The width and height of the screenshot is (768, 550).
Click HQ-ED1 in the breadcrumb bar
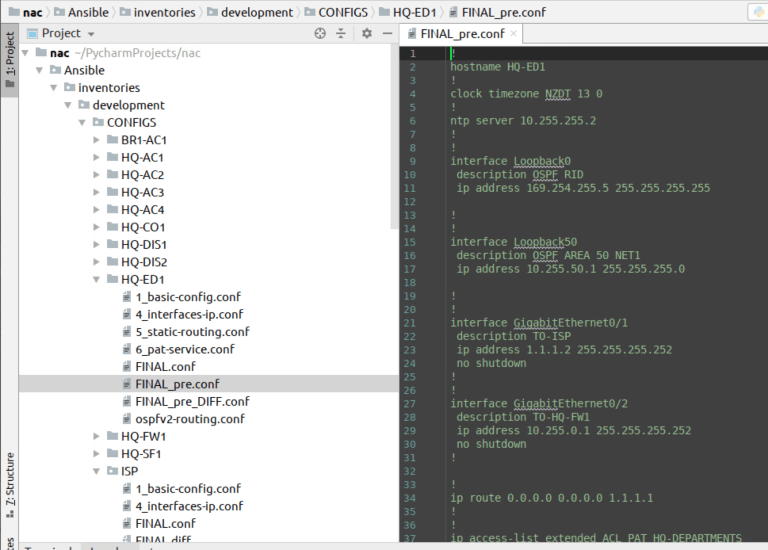(x=408, y=12)
